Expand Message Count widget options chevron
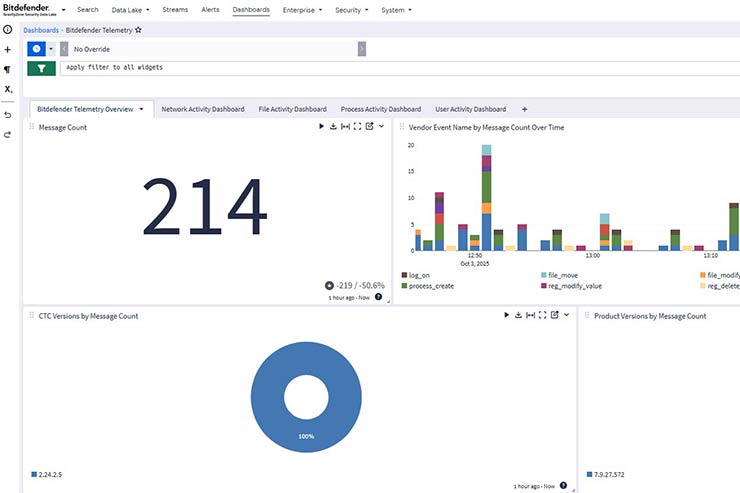Viewport: 740px width, 493px height. coord(381,127)
